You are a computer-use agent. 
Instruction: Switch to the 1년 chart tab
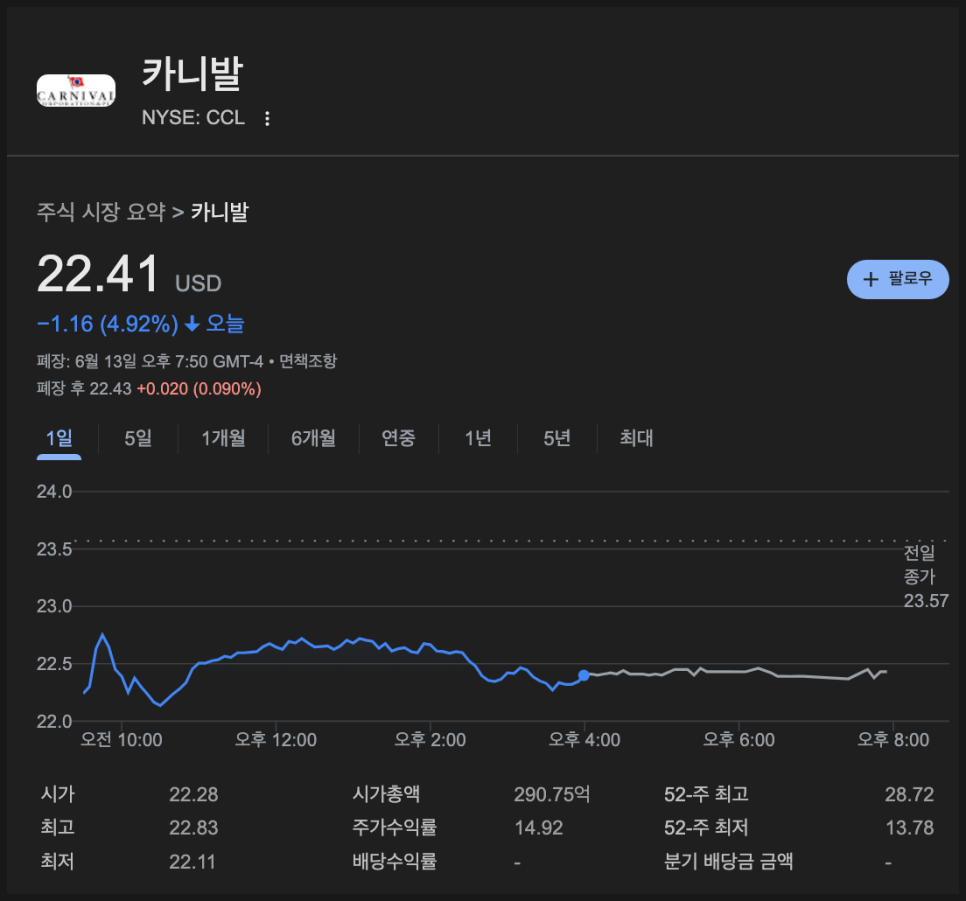click(x=477, y=438)
